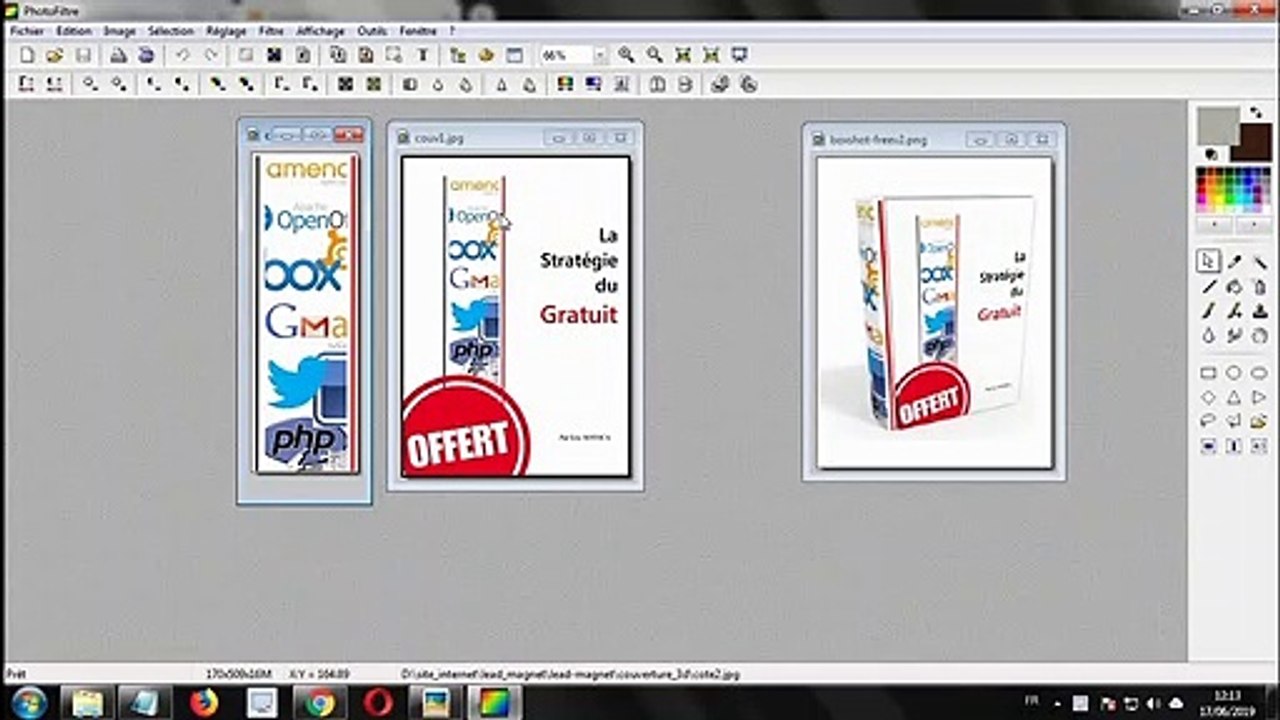Screen dimensions: 1280x720
Task: Show previous palette with left arrow button
Action: pos(1215,226)
